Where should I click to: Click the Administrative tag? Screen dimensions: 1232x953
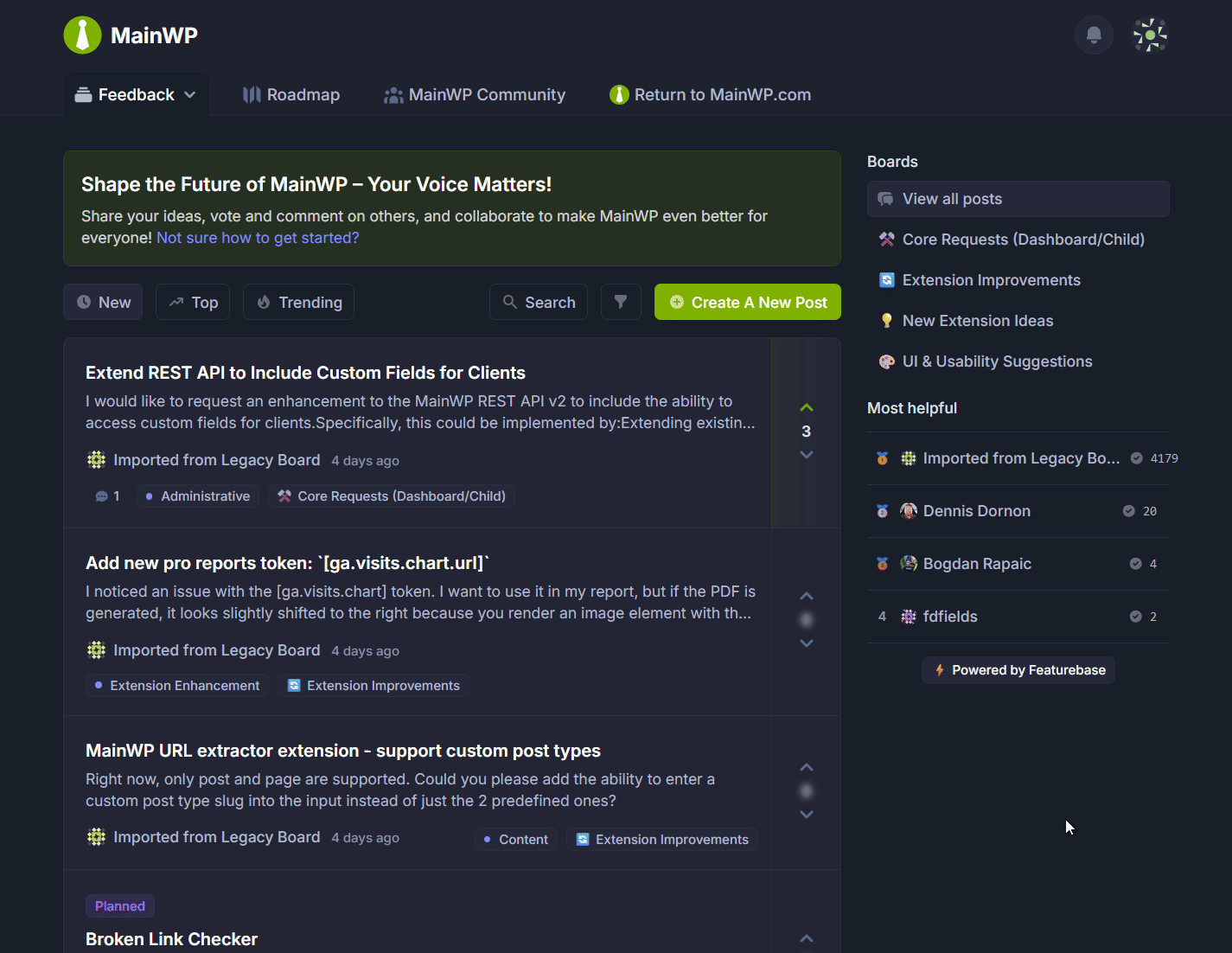pos(198,496)
